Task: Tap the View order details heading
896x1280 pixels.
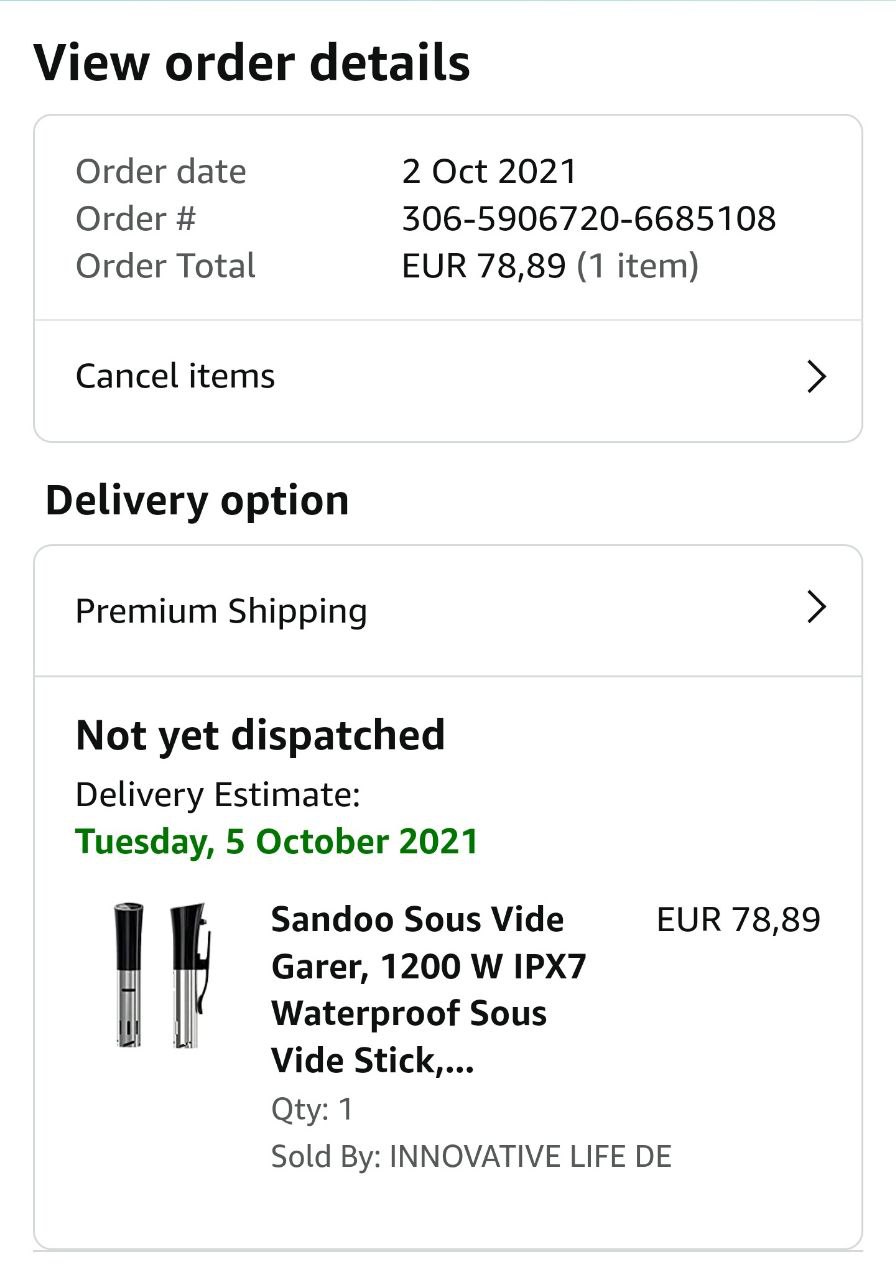Action: pos(252,63)
